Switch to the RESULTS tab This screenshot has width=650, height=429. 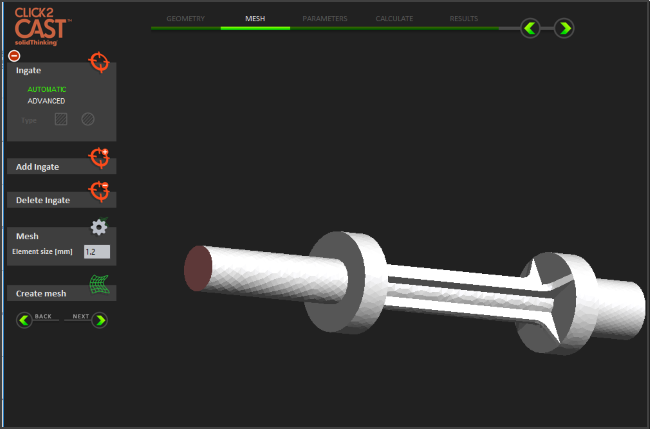pos(464,19)
